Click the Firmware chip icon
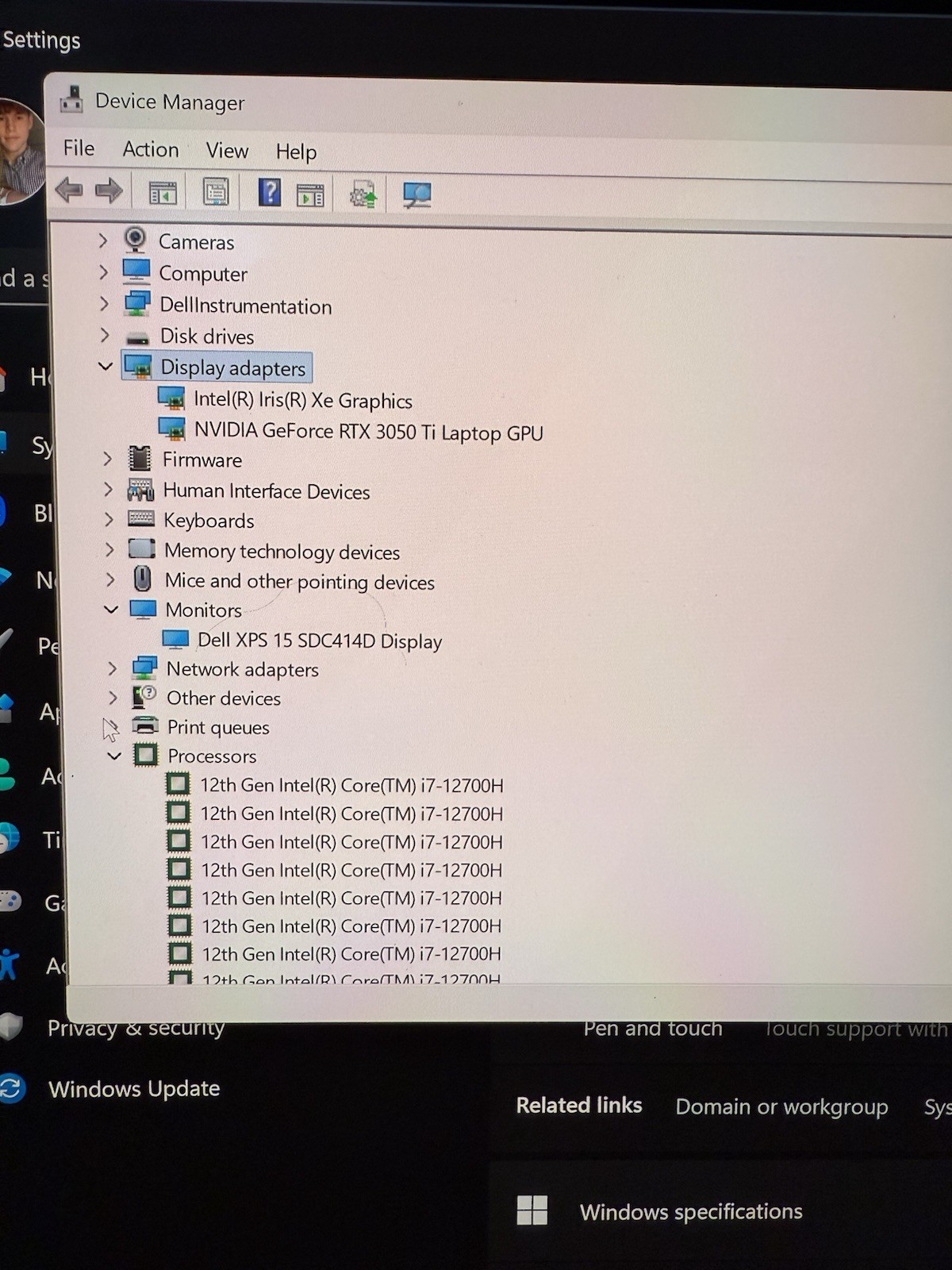Image resolution: width=952 pixels, height=1270 pixels. coord(140,458)
